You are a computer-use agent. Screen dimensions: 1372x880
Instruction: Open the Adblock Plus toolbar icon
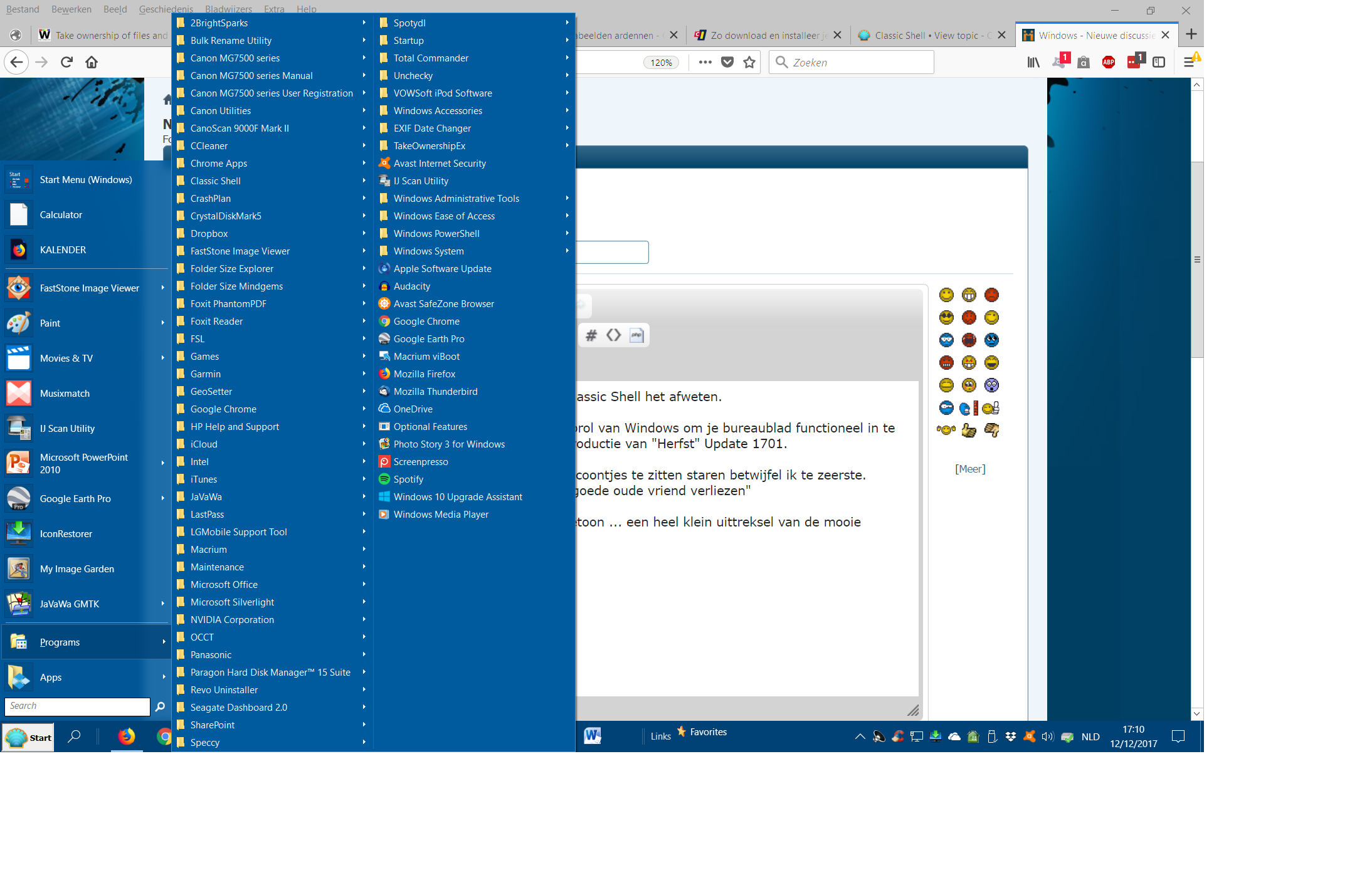(x=1109, y=62)
